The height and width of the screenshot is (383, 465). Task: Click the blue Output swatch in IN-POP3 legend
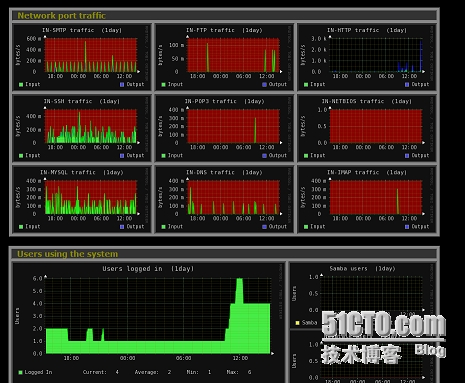(264, 156)
